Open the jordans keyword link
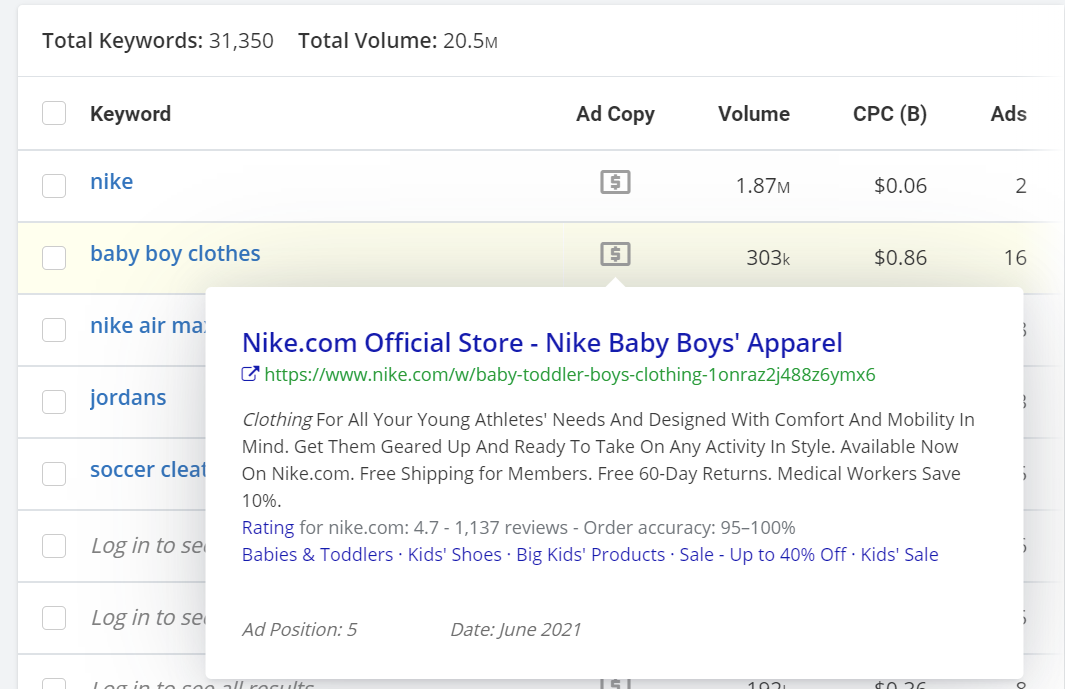This screenshot has width=1065, height=689. pos(128,398)
